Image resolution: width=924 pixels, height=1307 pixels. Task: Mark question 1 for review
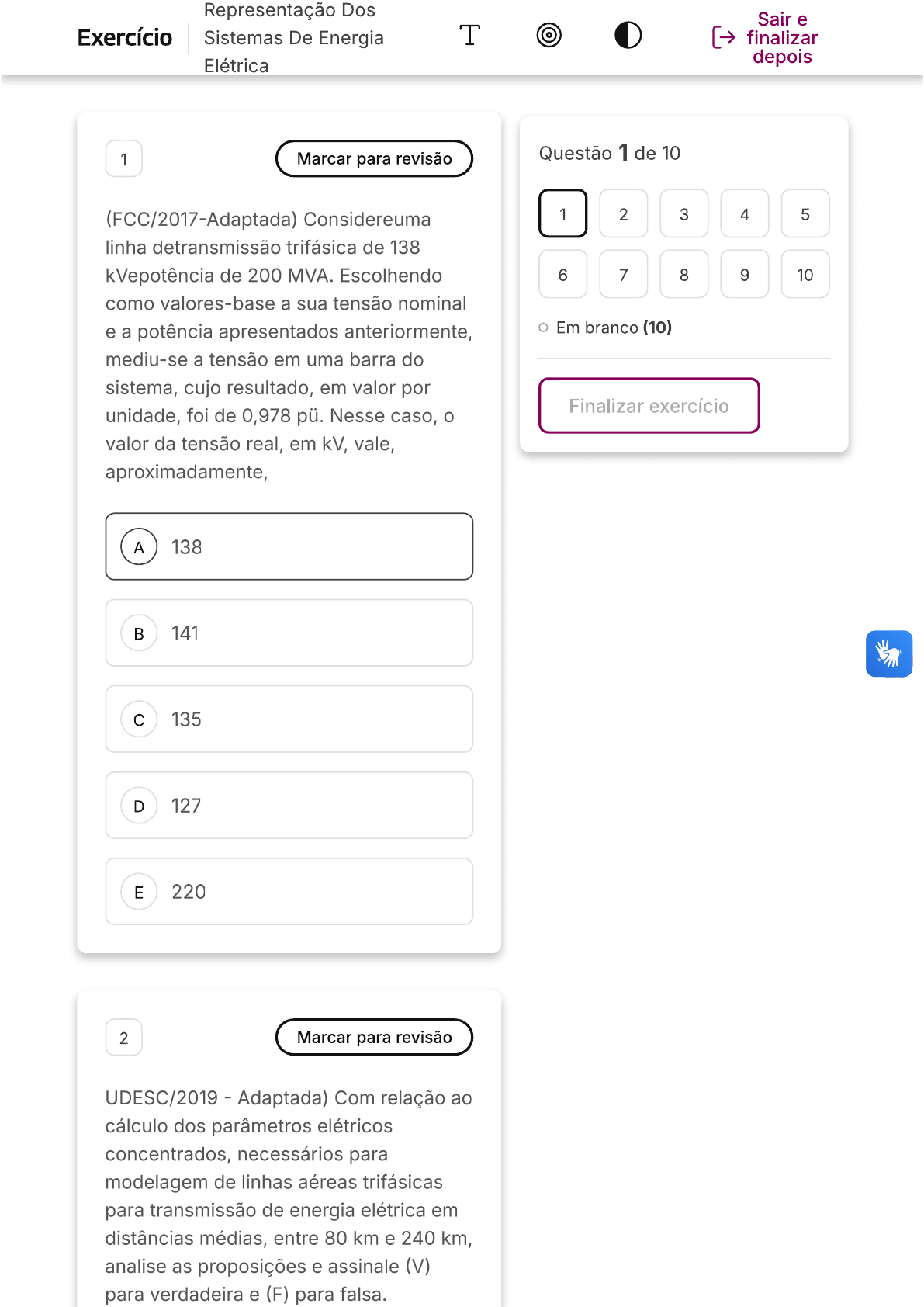374,158
